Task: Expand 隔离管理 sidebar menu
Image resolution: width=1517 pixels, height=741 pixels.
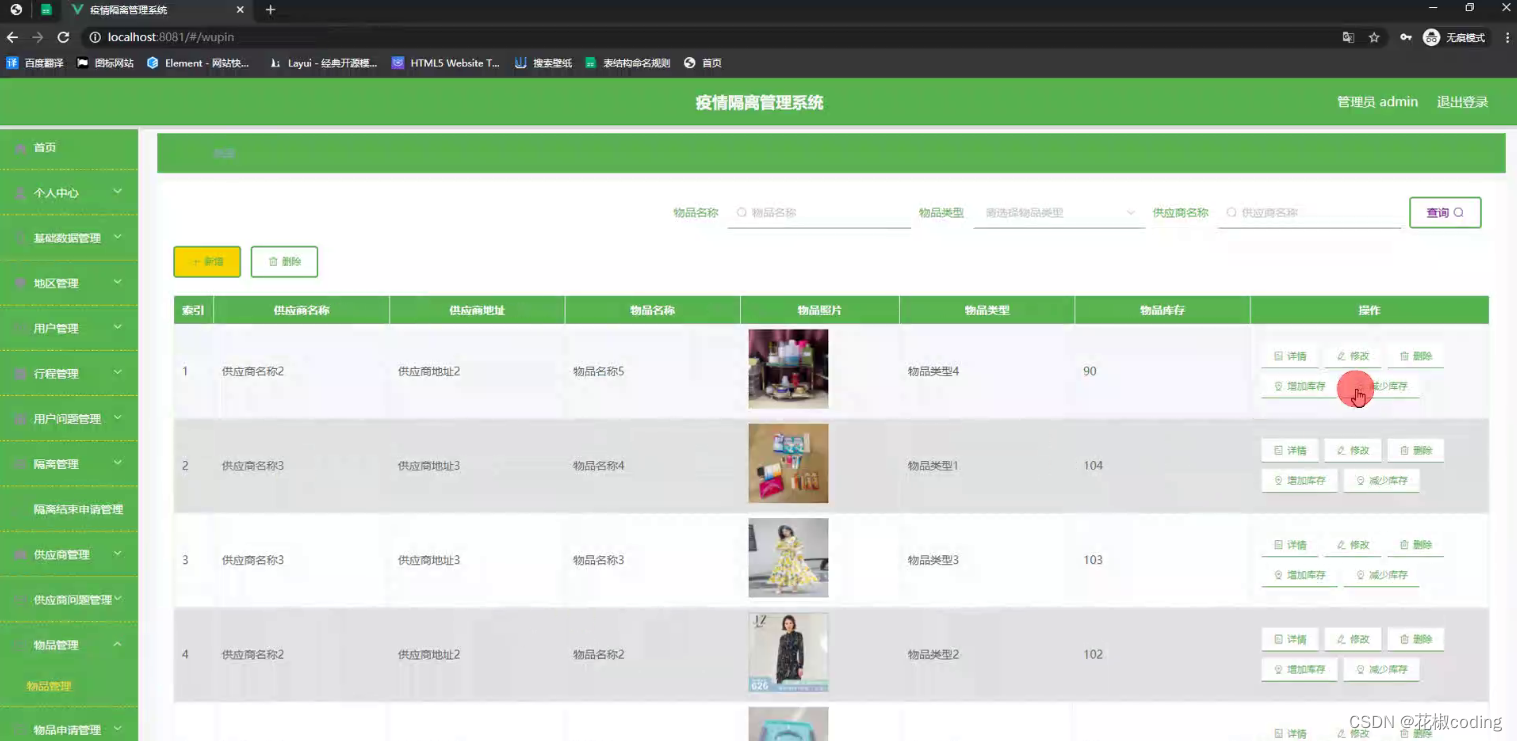Action: [x=69, y=464]
